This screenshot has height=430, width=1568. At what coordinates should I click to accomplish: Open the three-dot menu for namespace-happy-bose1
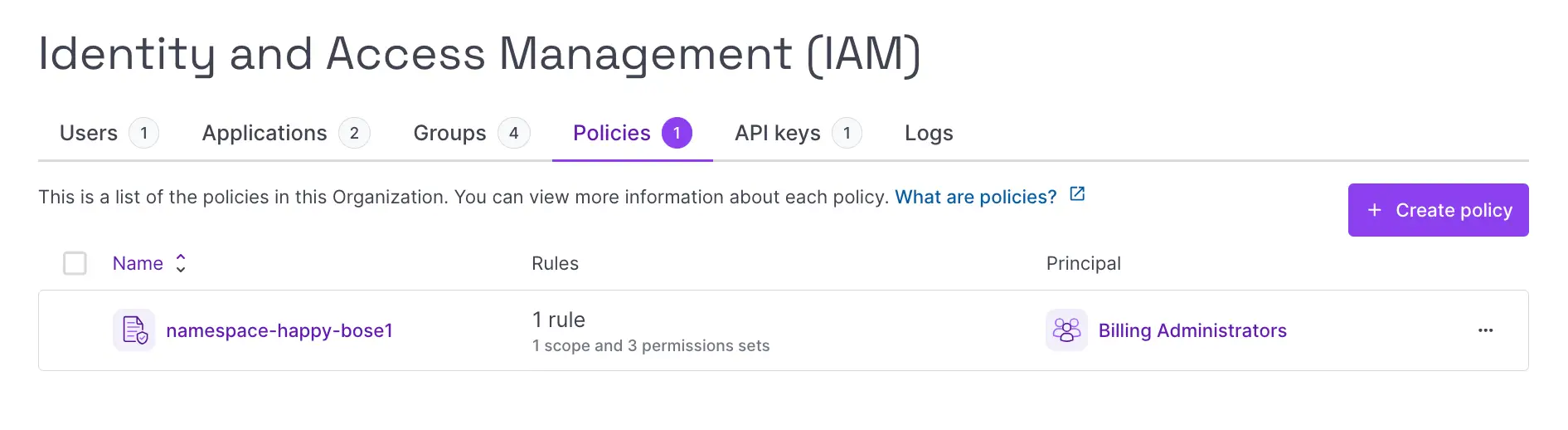click(1485, 330)
